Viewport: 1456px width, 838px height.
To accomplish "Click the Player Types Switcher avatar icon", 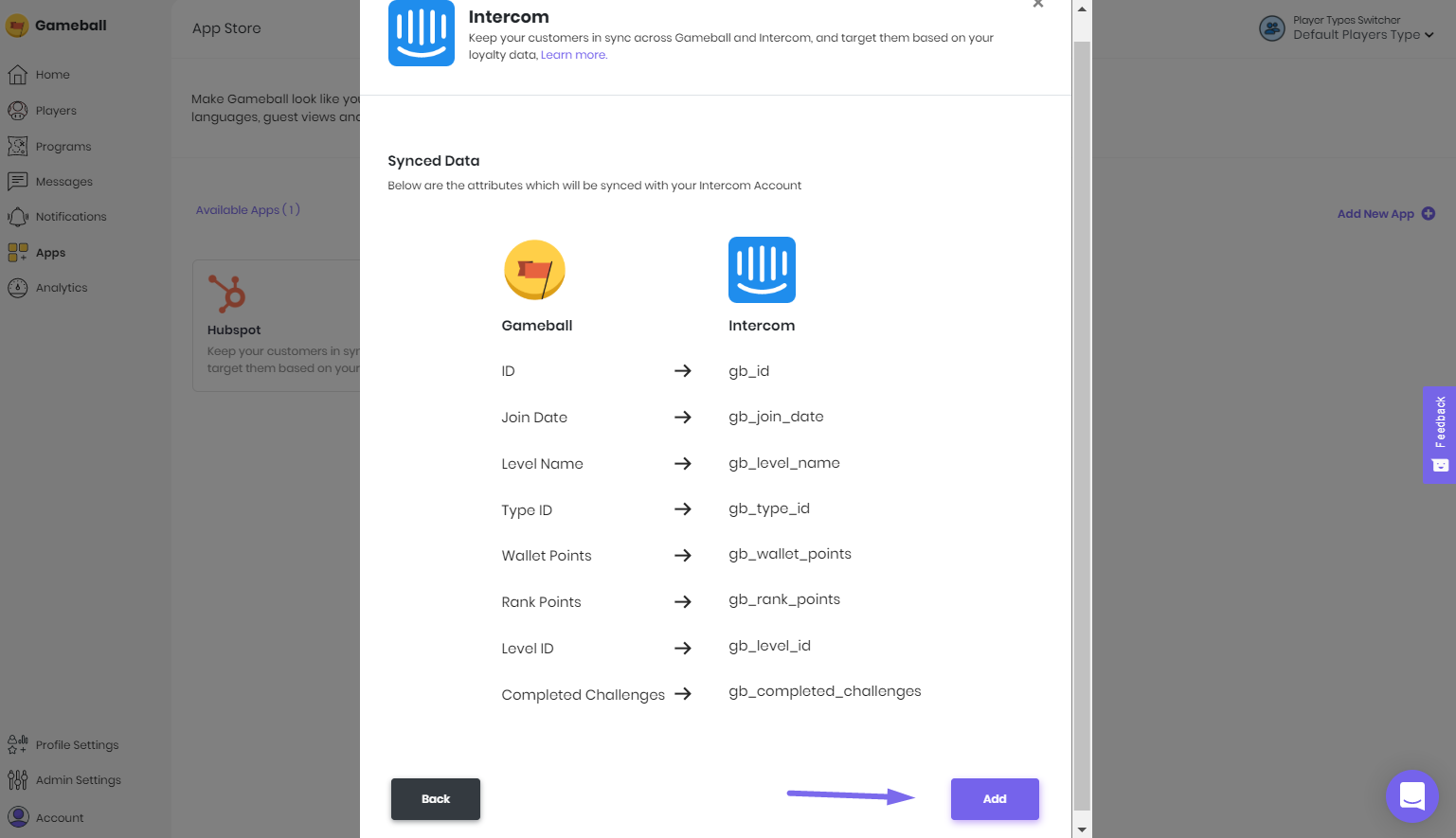I will [x=1271, y=28].
